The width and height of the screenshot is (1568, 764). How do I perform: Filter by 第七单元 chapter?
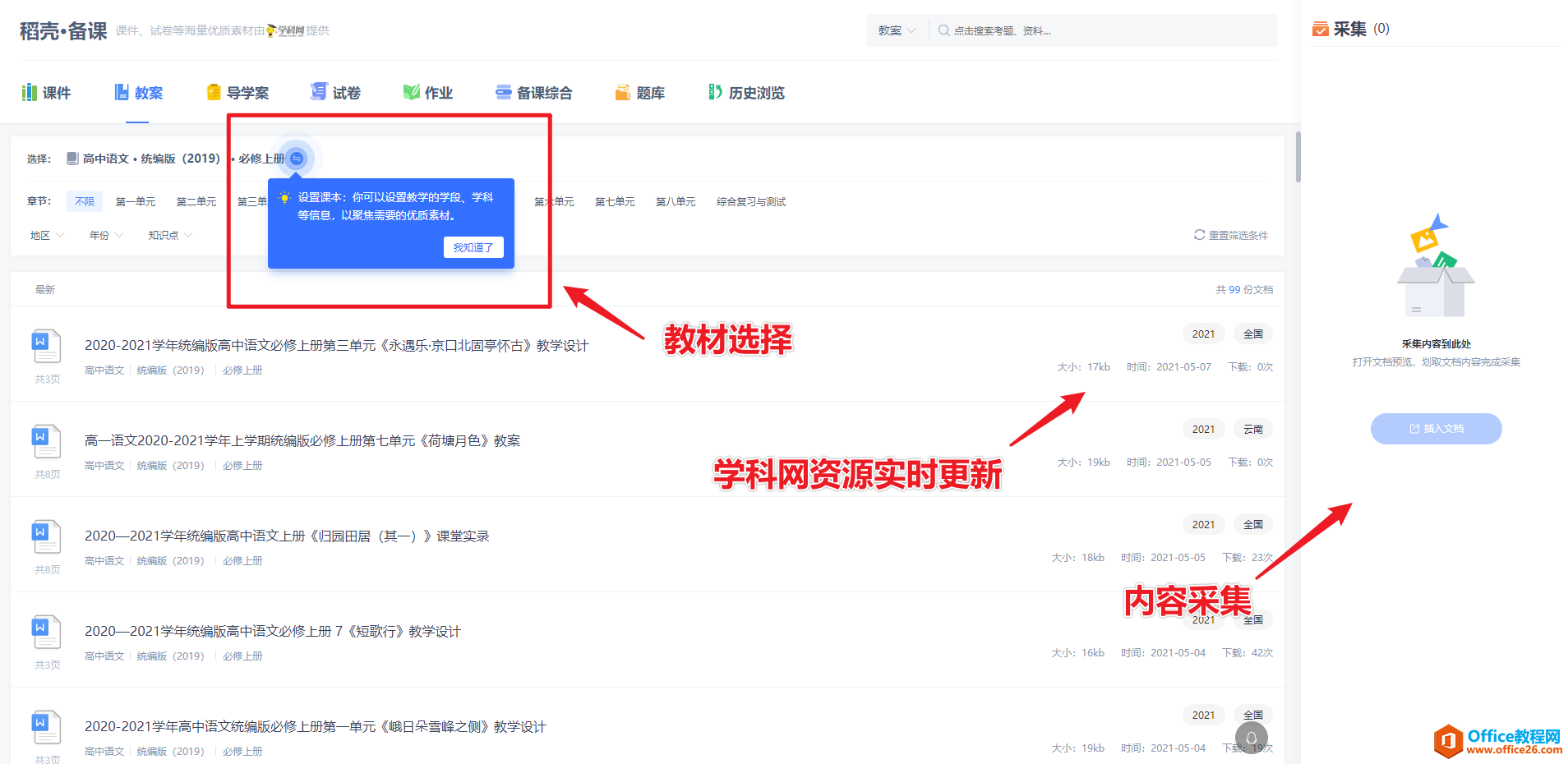[615, 201]
